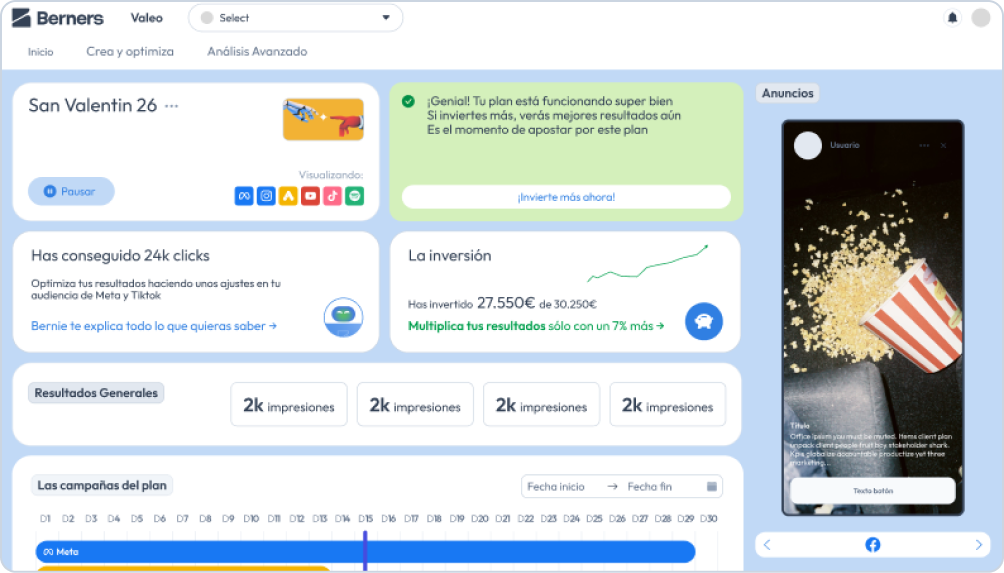Image resolution: width=1004 pixels, height=573 pixels.
Task: Click the Spotify platform icon
Action: [x=354, y=196]
